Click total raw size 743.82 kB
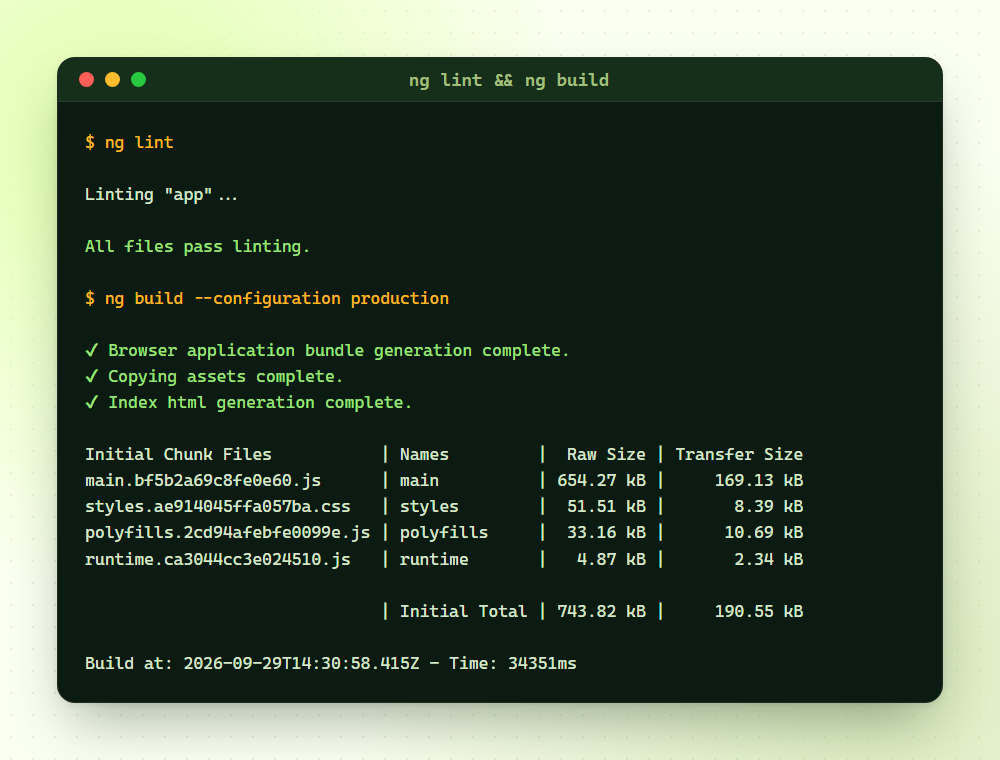The image size is (1000, 760). tap(601, 611)
